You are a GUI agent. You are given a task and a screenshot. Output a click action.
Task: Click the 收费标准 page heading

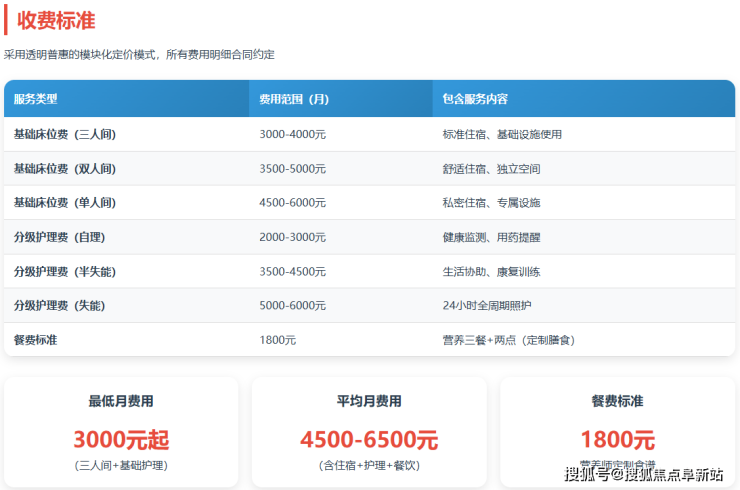click(x=56, y=20)
